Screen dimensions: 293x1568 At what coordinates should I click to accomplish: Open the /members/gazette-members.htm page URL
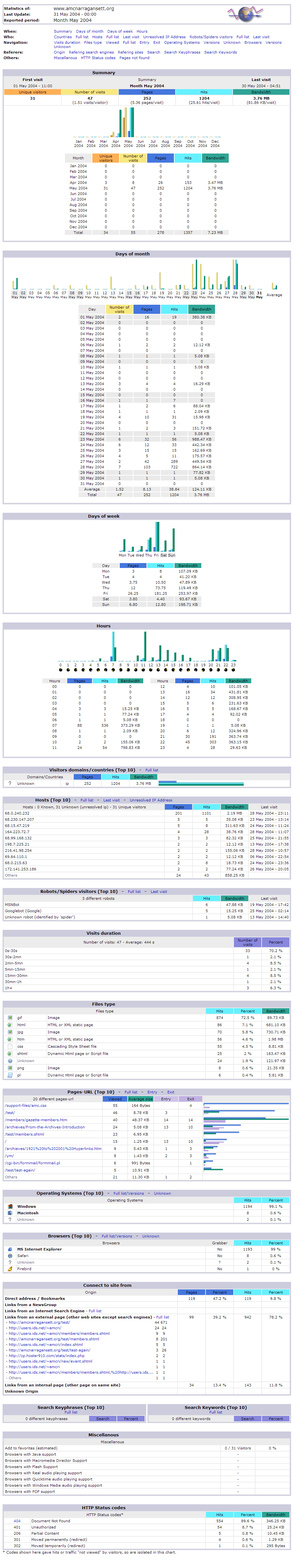[36, 1119]
